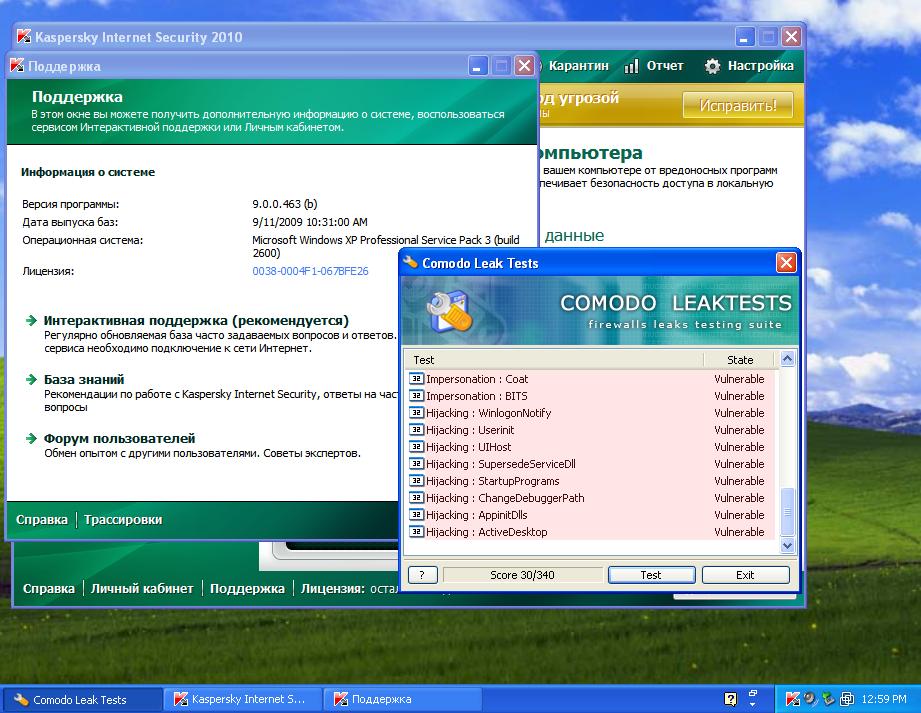Image resolution: width=921 pixels, height=713 pixels.
Task: Click the Test column header
Action: (x=554, y=360)
